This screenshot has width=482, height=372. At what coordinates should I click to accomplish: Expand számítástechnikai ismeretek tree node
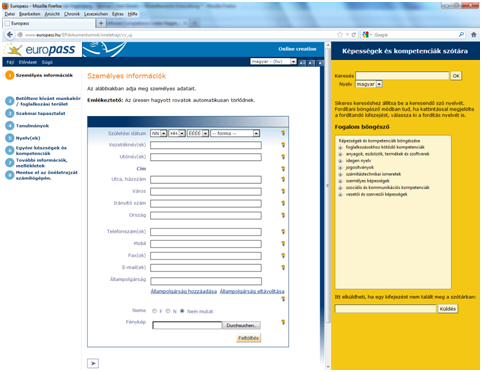point(340,174)
